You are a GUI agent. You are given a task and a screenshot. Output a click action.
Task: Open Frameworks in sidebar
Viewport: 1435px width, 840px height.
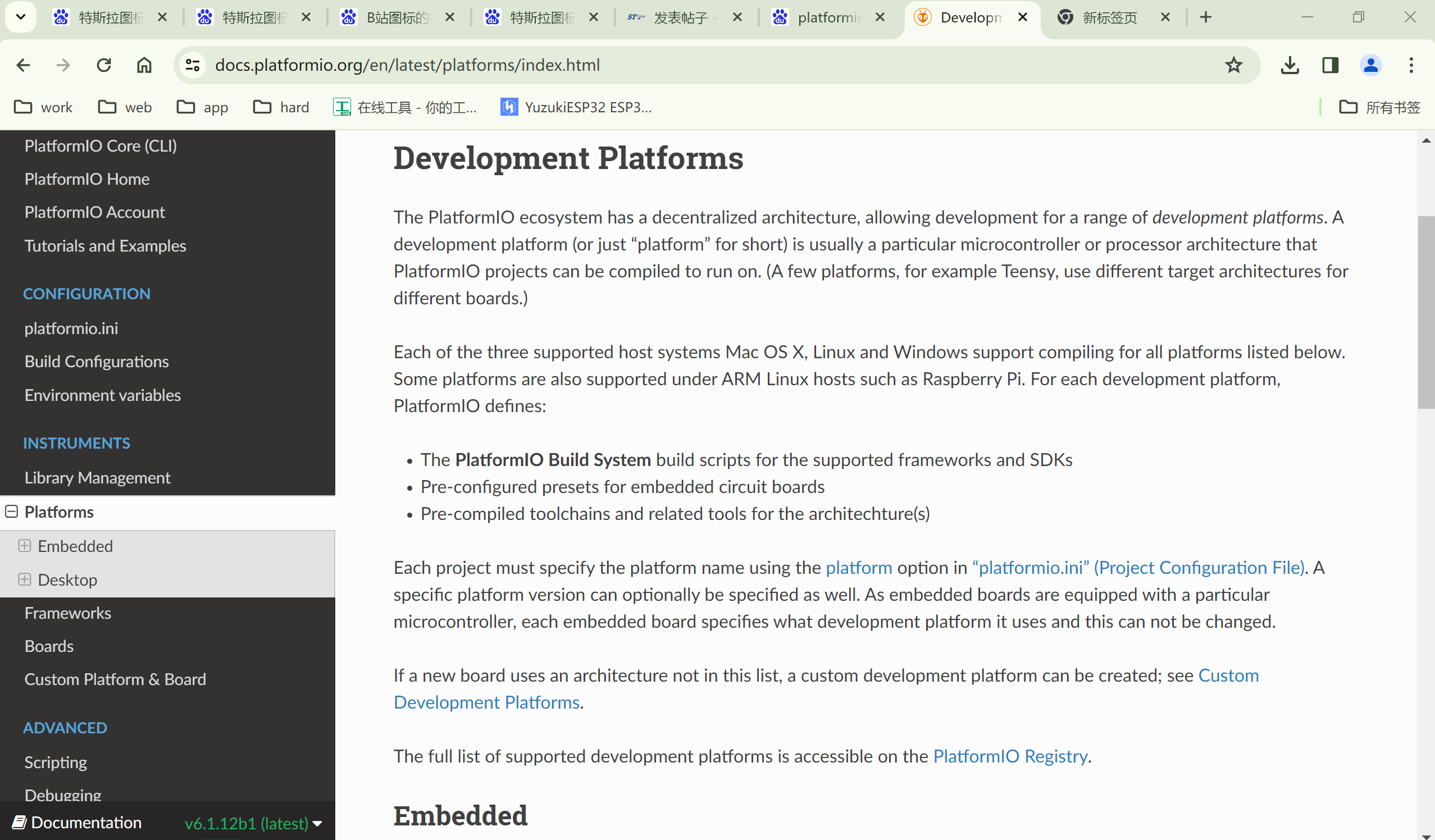click(x=68, y=613)
